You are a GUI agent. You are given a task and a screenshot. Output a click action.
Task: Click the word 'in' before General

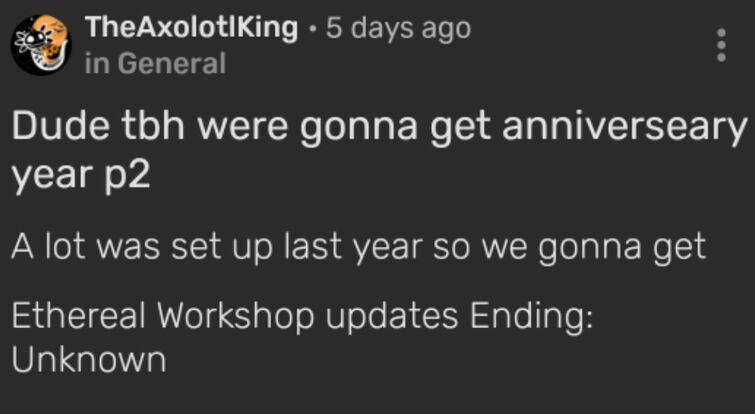point(97,64)
